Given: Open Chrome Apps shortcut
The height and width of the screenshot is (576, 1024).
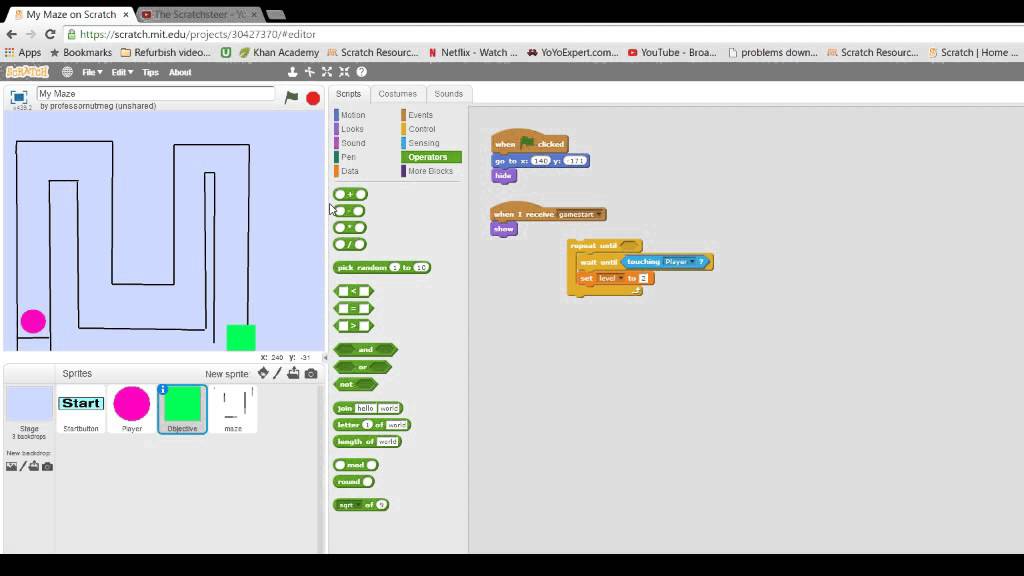Looking at the screenshot, I should (23, 52).
